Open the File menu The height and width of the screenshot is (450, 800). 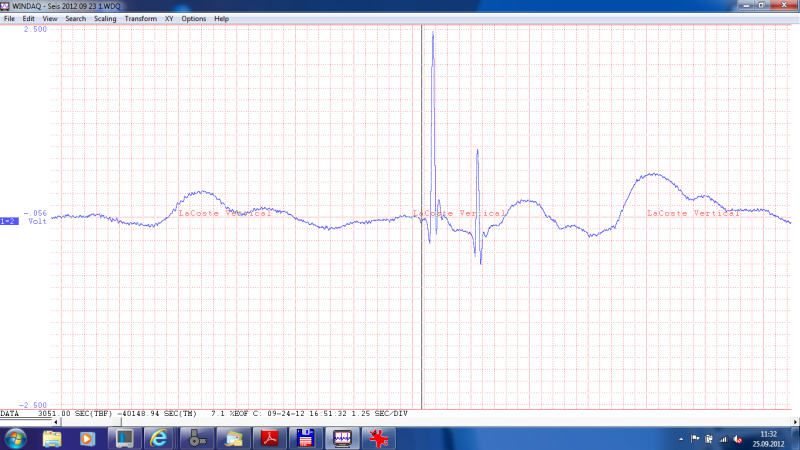[9, 19]
